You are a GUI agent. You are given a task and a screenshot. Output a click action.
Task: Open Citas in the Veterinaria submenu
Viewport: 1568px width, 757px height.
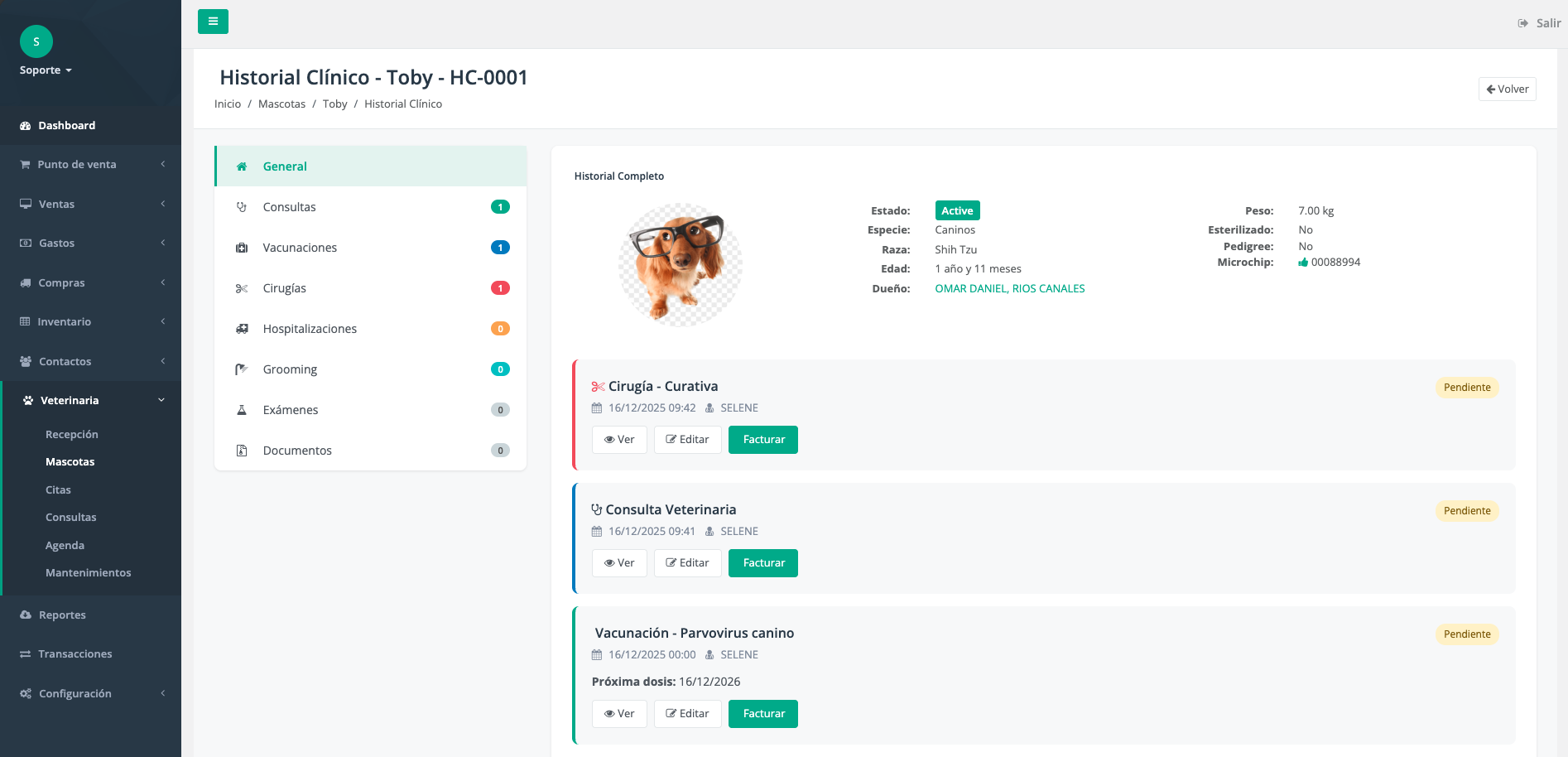tap(58, 490)
